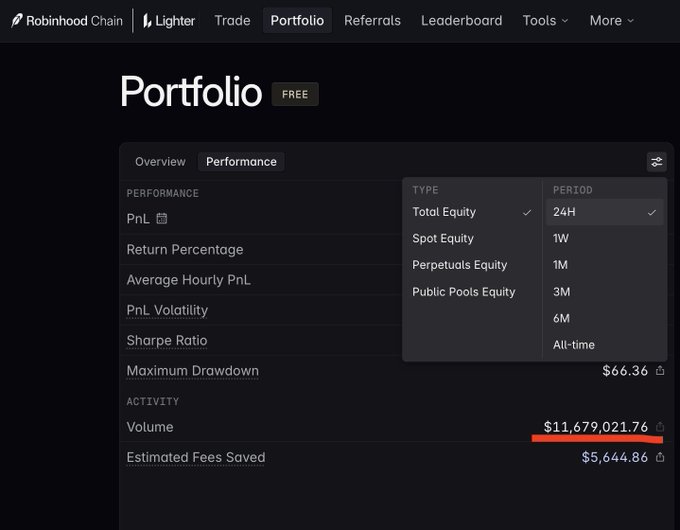Click the Maximum Drawdown label
Image resolution: width=680 pixels, height=530 pixels.
click(193, 371)
